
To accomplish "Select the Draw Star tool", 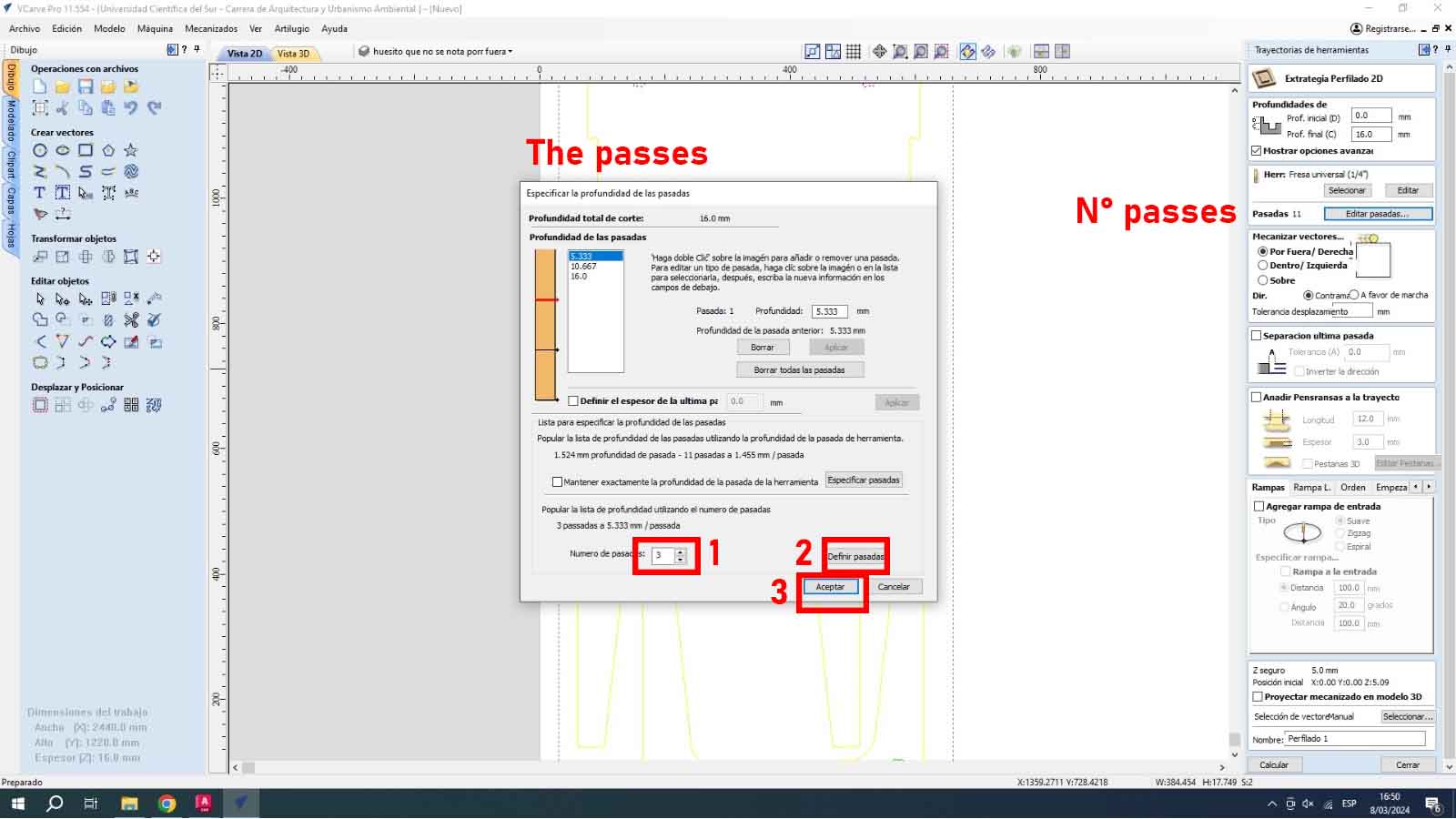I will coord(131,150).
